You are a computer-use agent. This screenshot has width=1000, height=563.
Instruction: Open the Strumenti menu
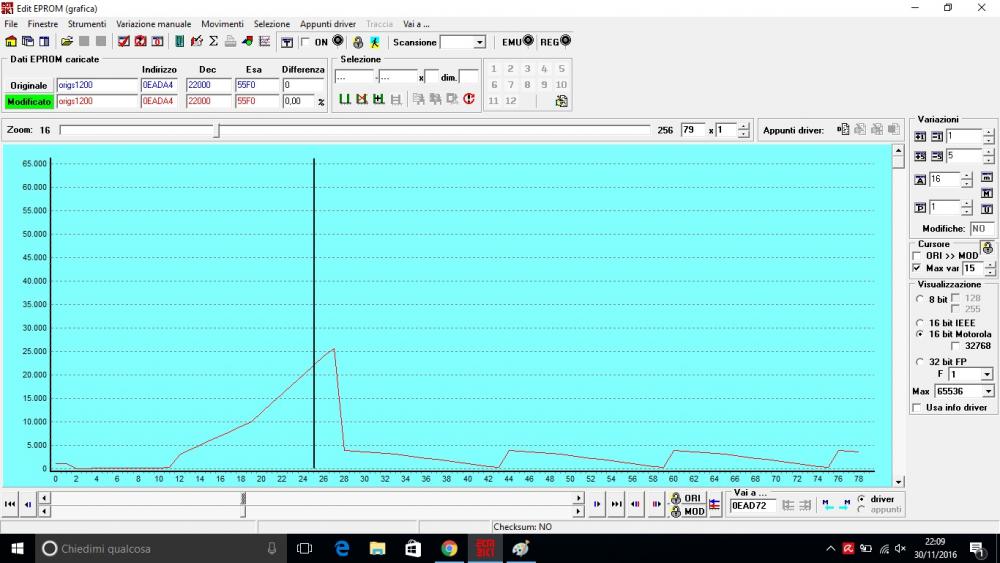pyautogui.click(x=87, y=24)
